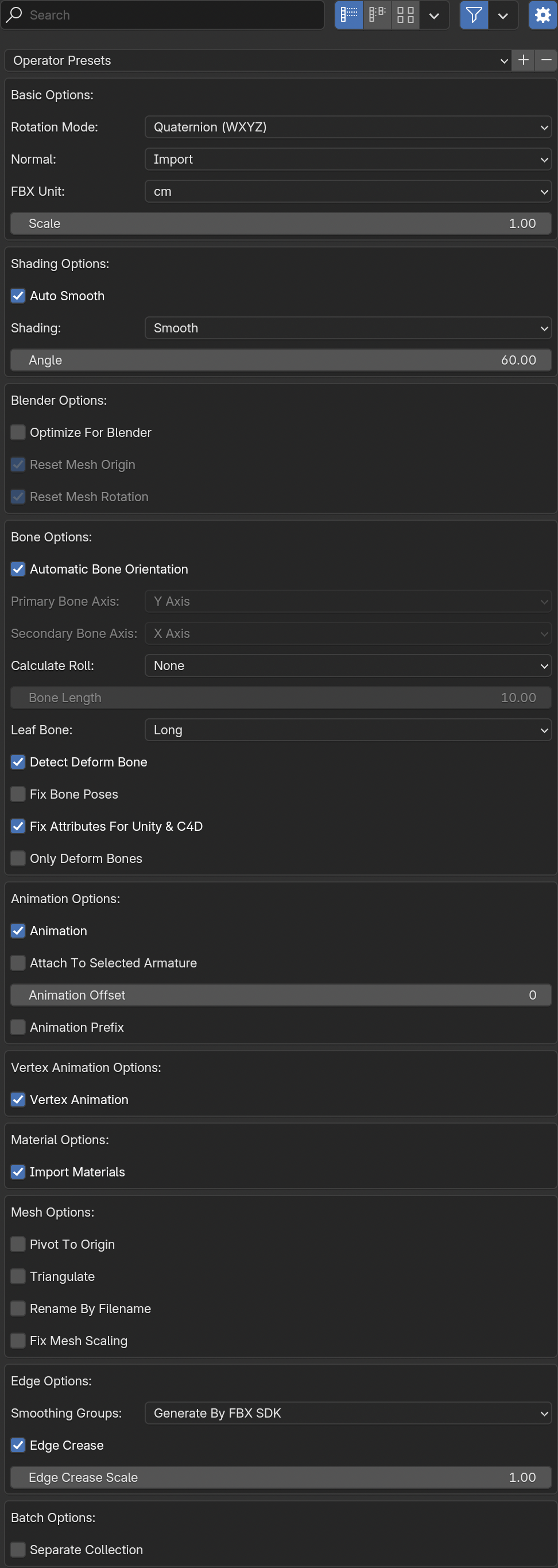This screenshot has height=1568, width=558.
Task: Toggle options region gear icon
Action: [x=543, y=14]
